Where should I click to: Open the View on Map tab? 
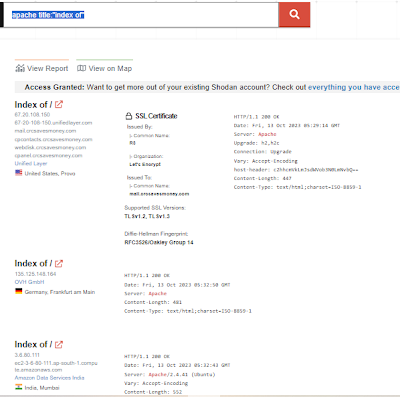105,68
